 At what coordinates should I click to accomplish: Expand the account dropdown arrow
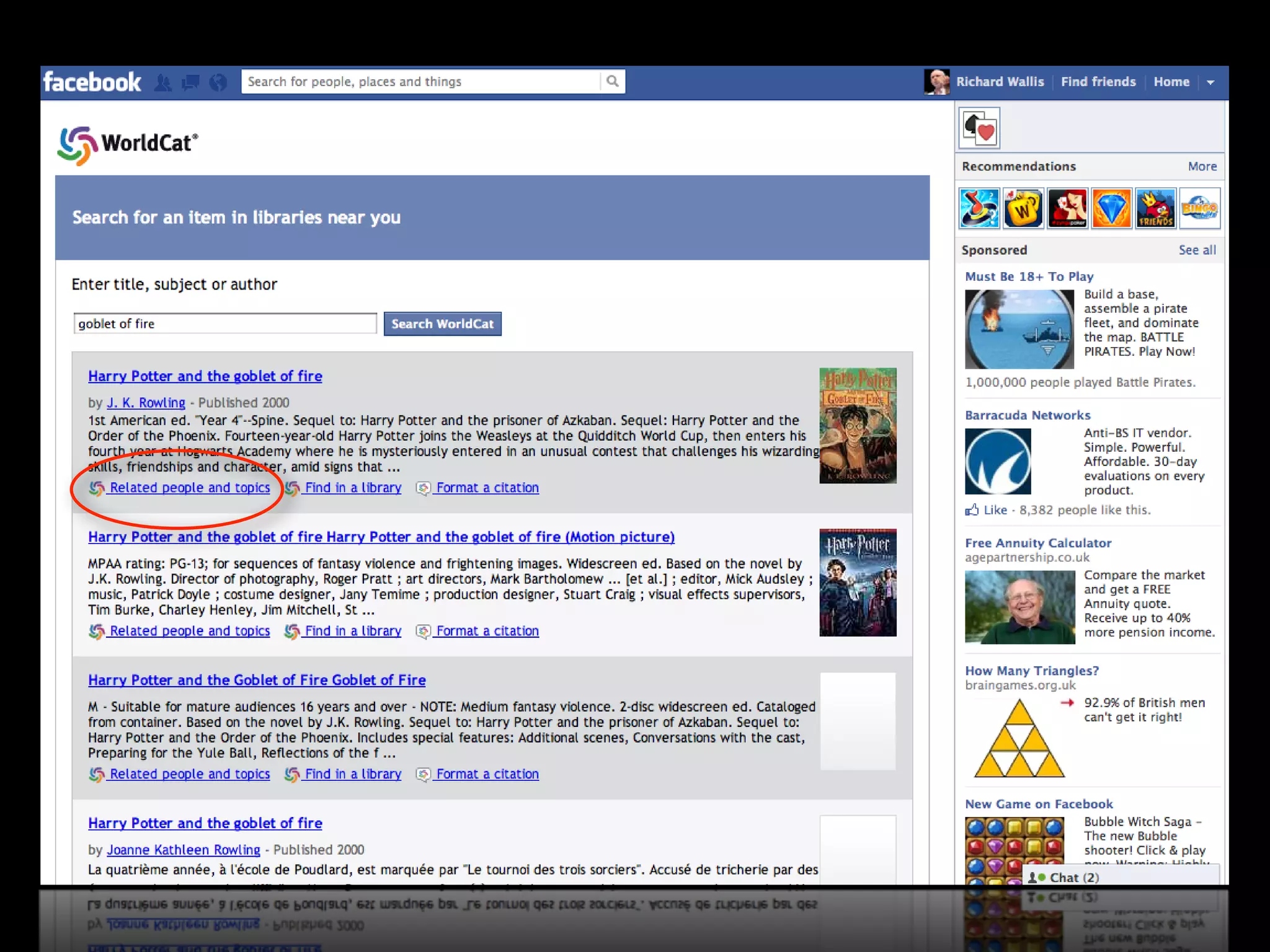1210,82
